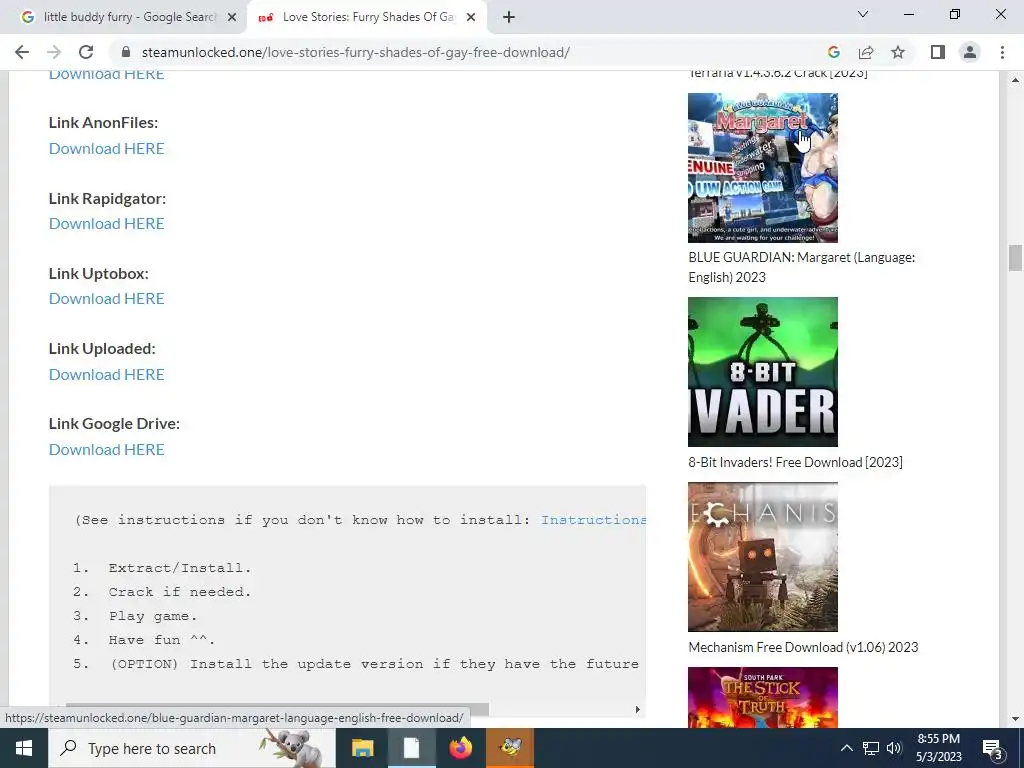Open the 8-Bit Invaders thumbnail

(763, 372)
